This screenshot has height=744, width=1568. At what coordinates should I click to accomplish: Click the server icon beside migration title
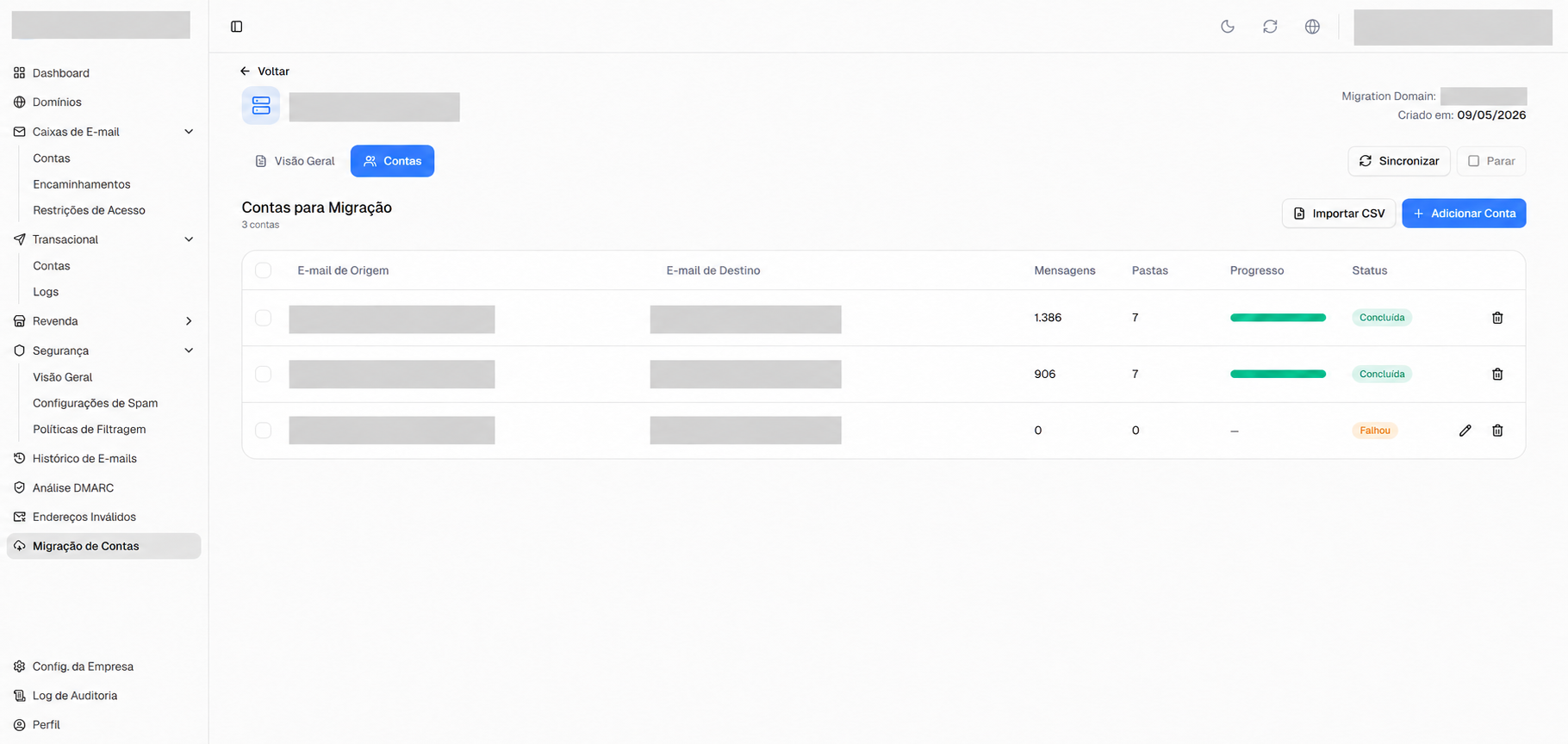[x=261, y=106]
